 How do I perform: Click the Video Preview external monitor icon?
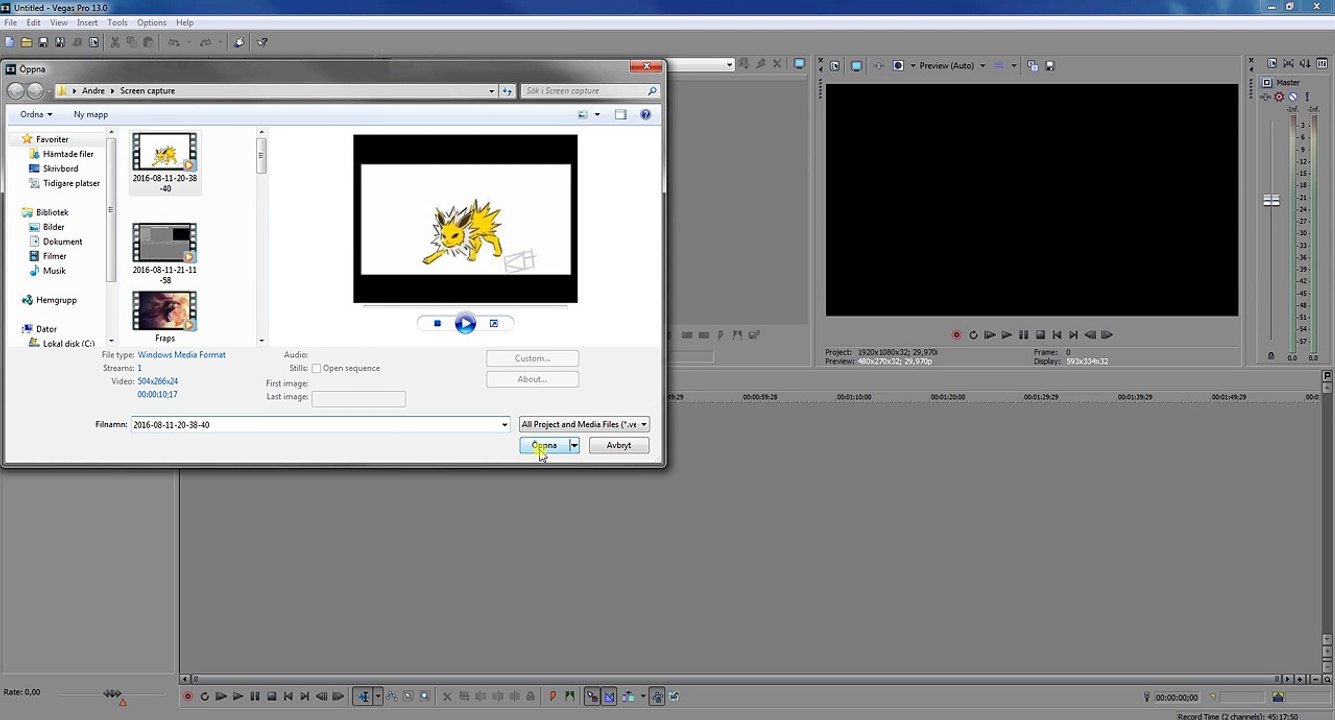tap(857, 65)
